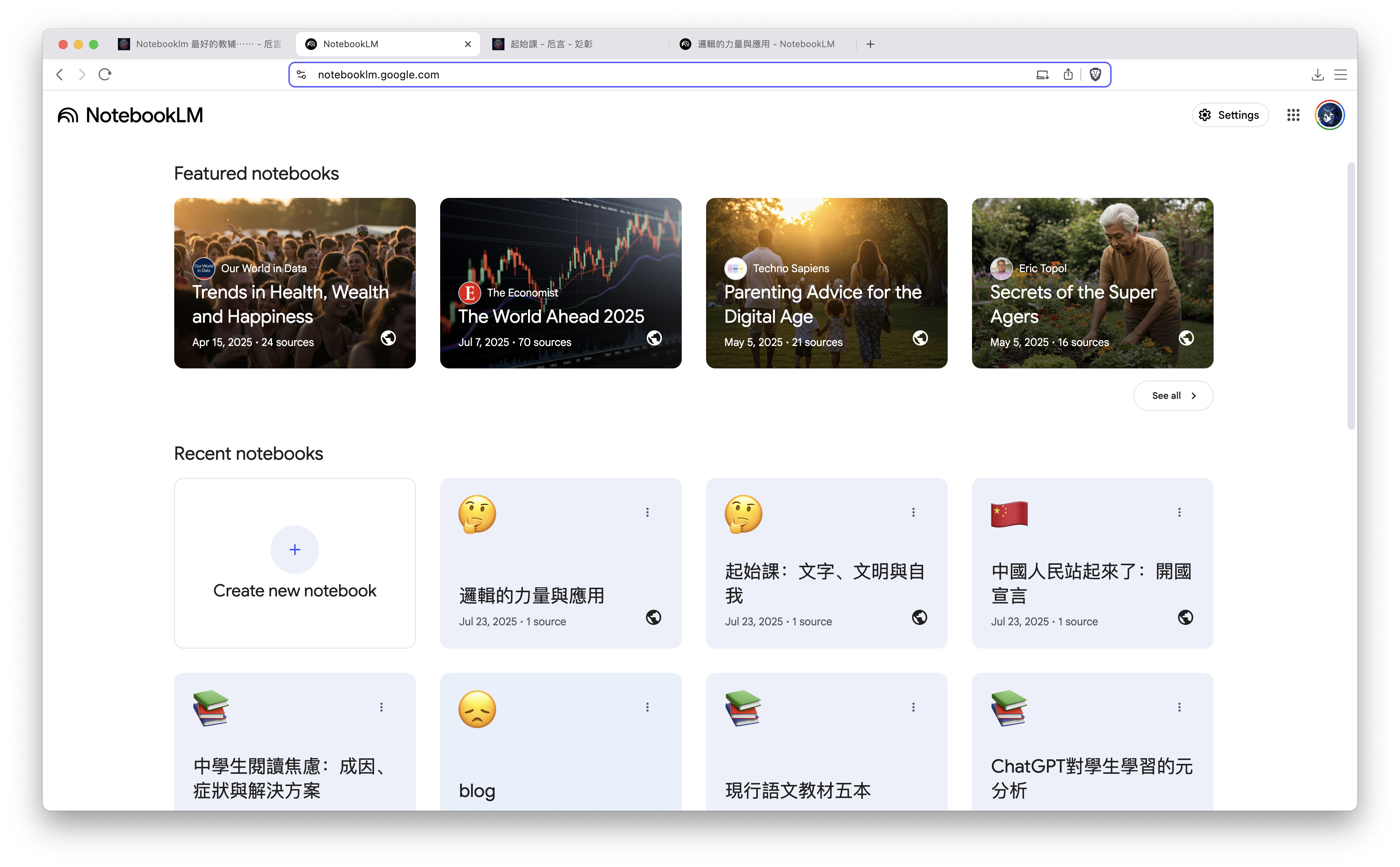Open three-dot menu on 中國人民站起來了 notebook
The height and width of the screenshot is (867, 1400).
pyautogui.click(x=1179, y=512)
